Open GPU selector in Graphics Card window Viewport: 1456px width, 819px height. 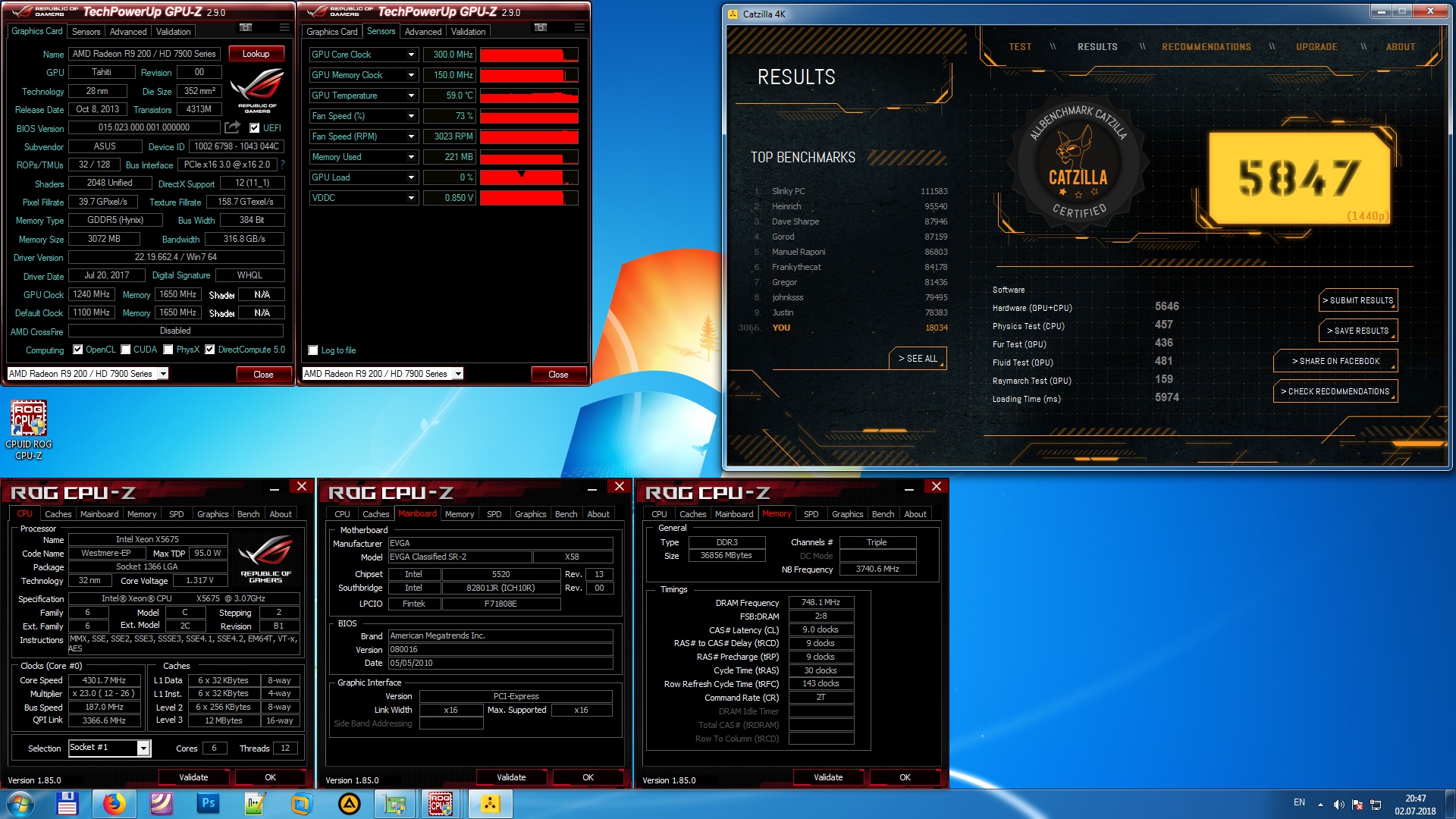[163, 374]
